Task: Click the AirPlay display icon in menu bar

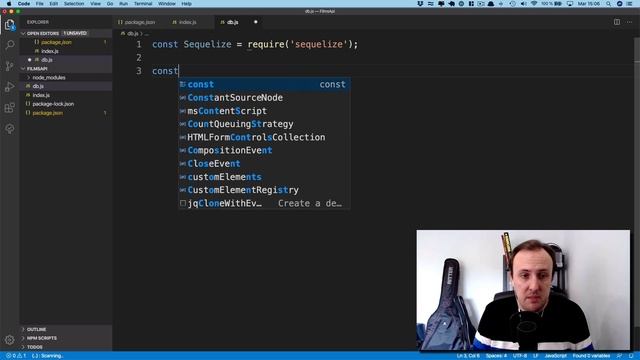Action: click(570, 4)
